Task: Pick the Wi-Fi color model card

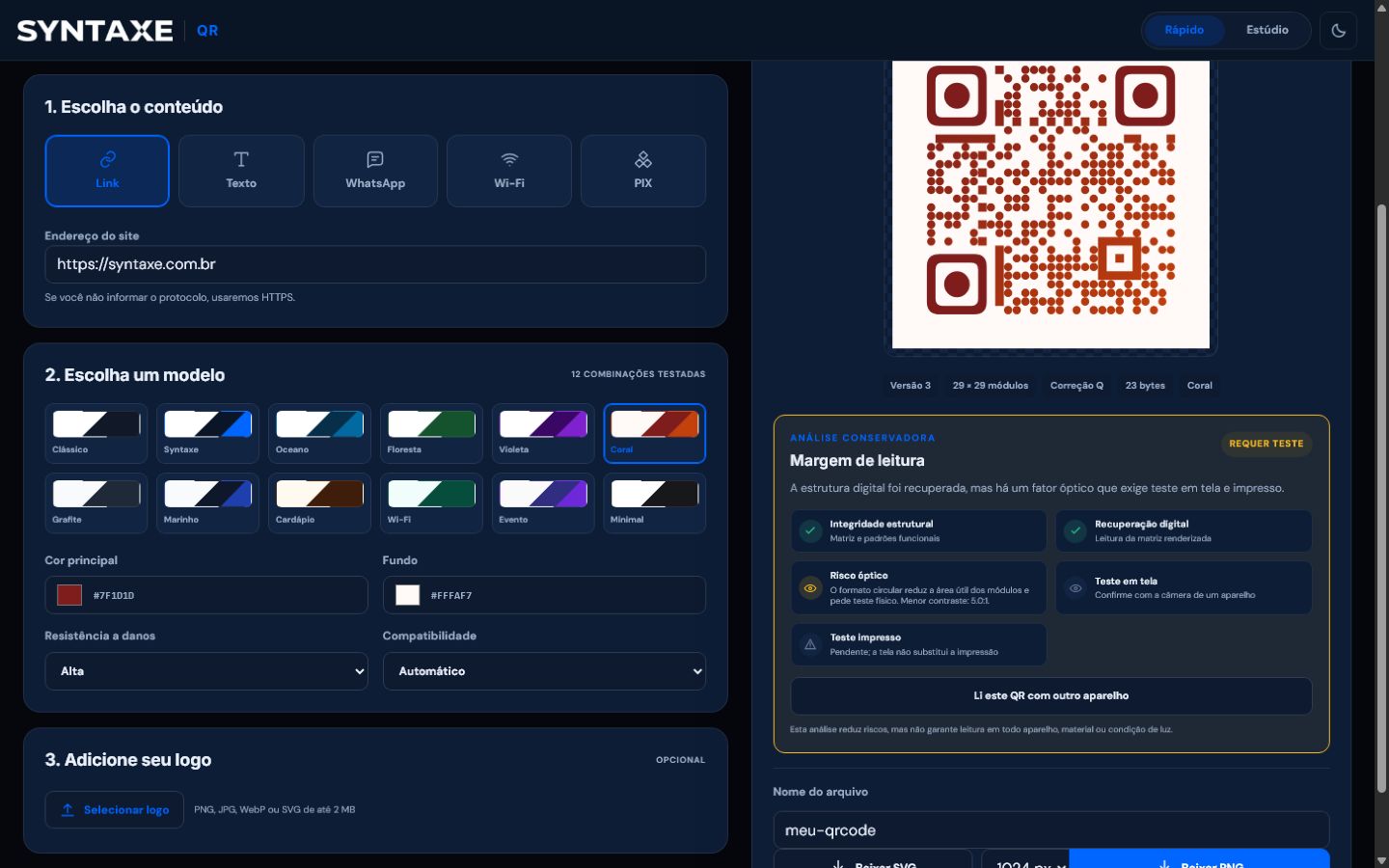Action: [431, 502]
